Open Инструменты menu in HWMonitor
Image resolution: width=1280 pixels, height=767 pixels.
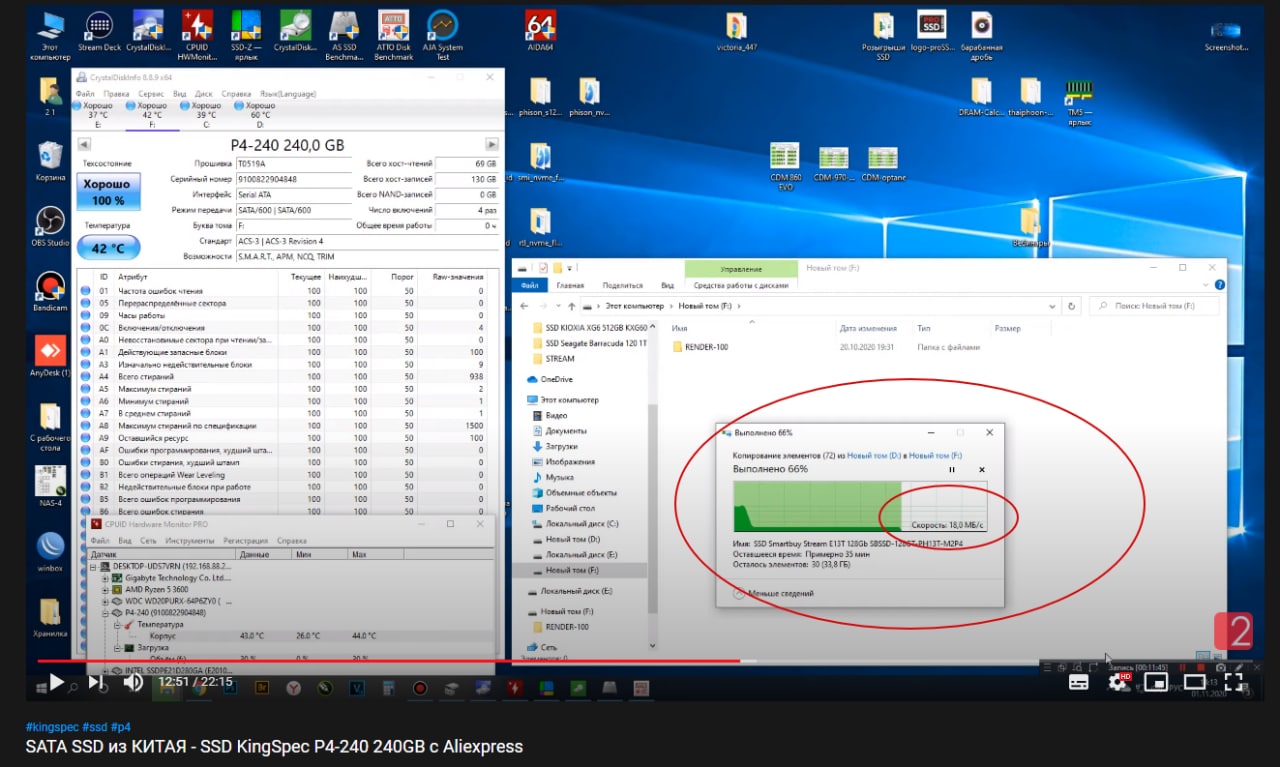[190, 540]
